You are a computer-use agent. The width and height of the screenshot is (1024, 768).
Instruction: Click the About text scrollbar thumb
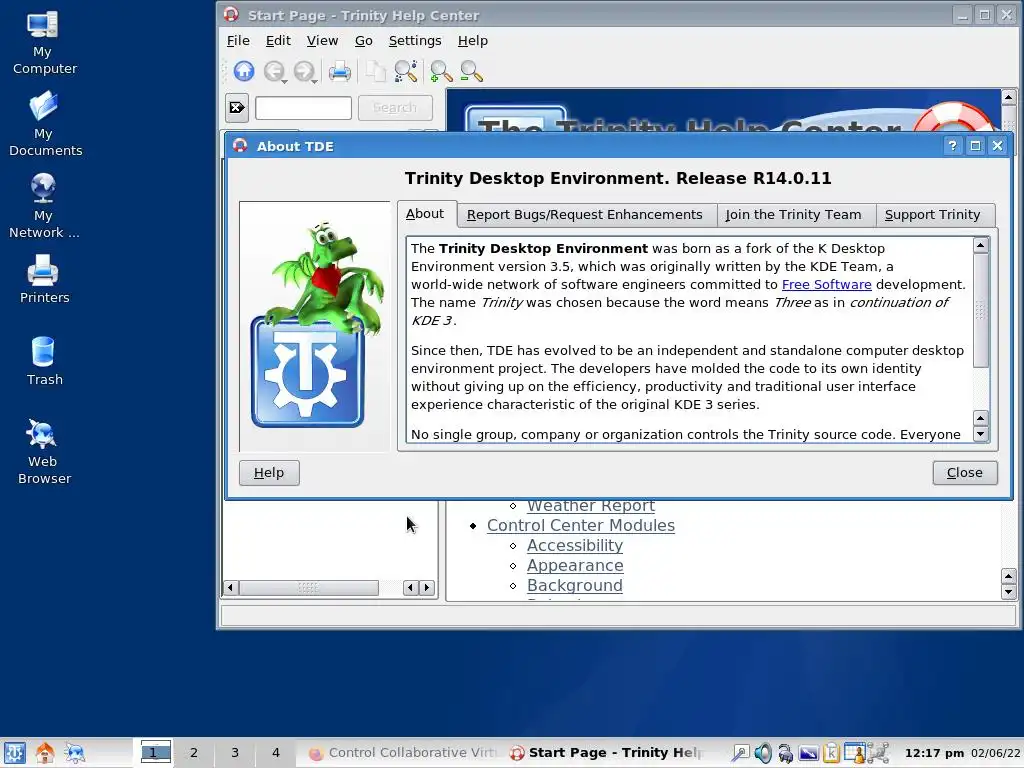(x=980, y=311)
